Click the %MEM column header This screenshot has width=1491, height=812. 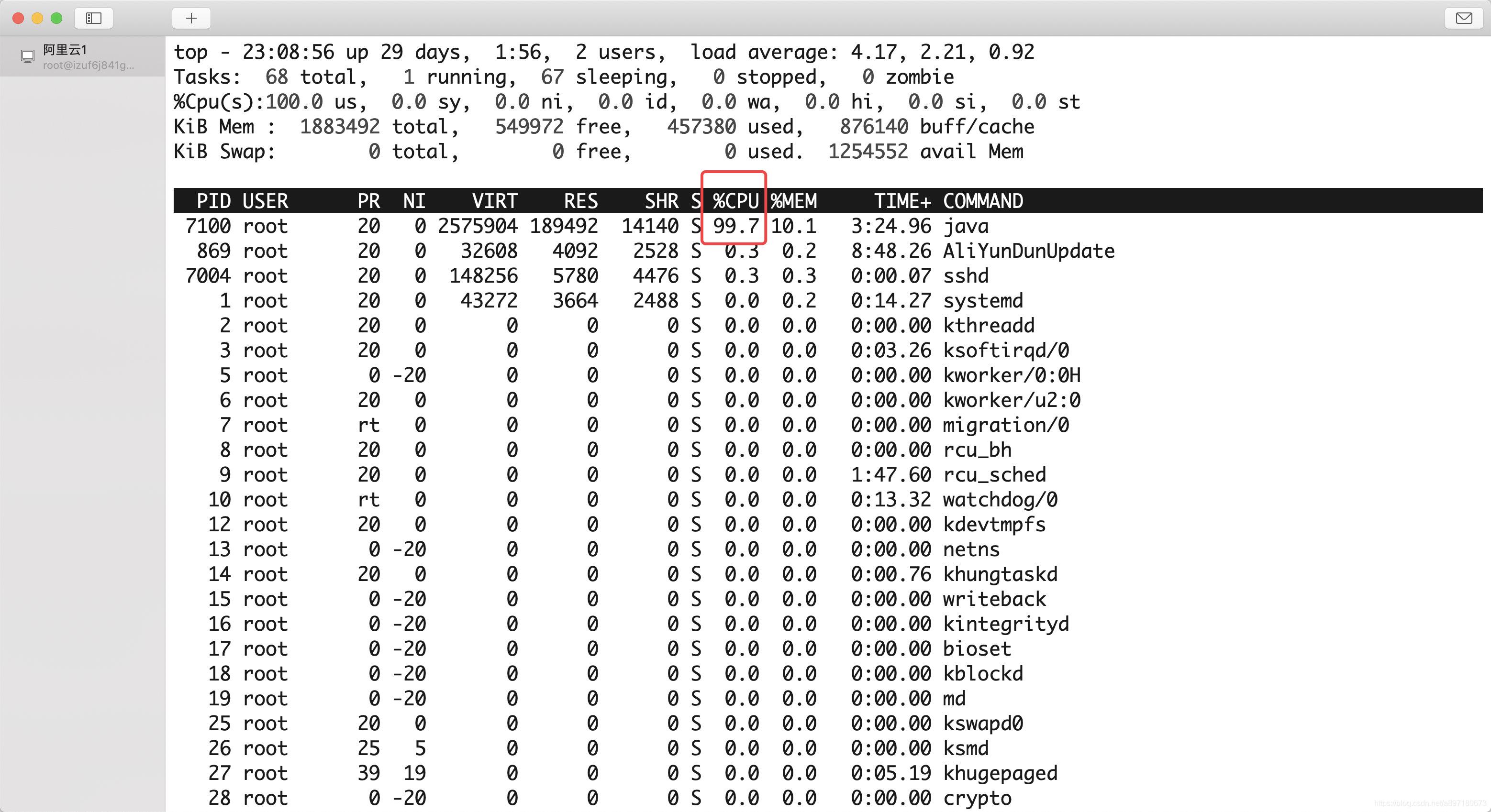click(x=793, y=201)
